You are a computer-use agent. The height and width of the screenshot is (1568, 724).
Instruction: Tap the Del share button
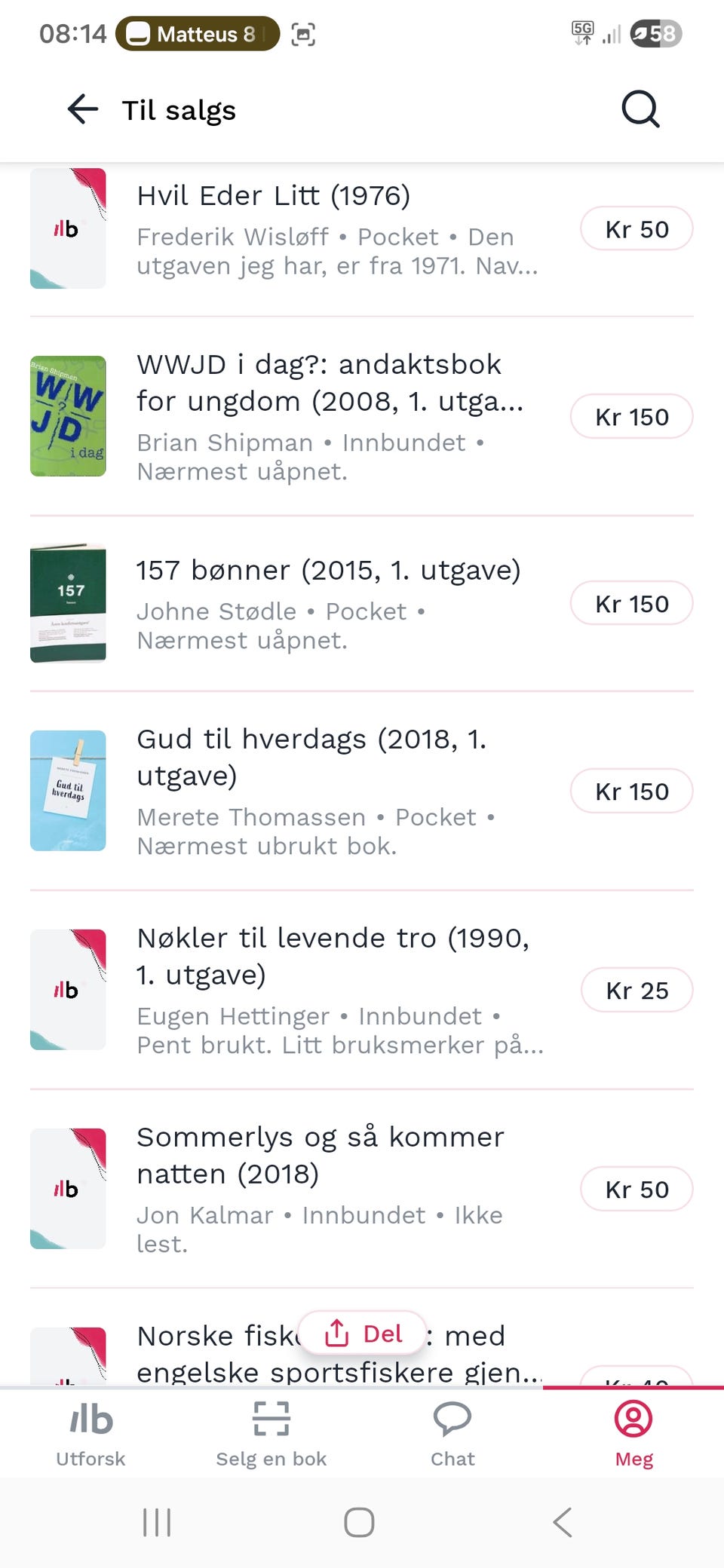(363, 1334)
